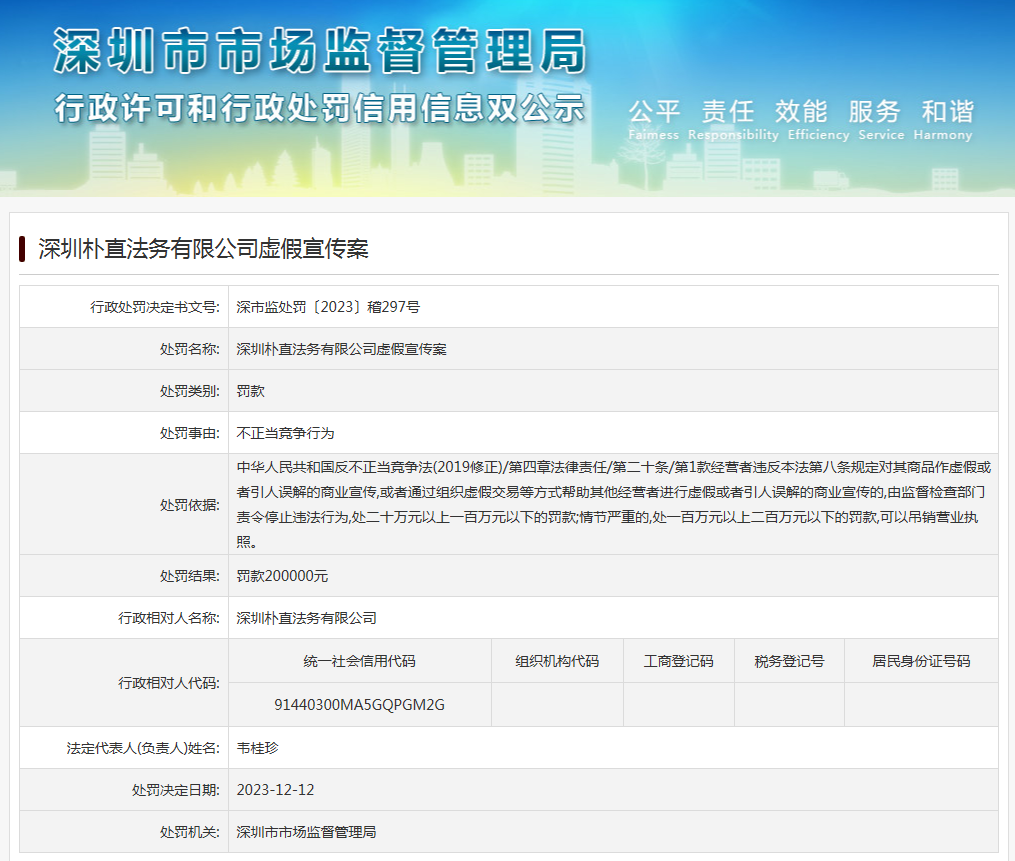The width and height of the screenshot is (1015, 861).
Task: Click the decision number 深市监处罚〔2023〕稽297号
Action: point(328,307)
